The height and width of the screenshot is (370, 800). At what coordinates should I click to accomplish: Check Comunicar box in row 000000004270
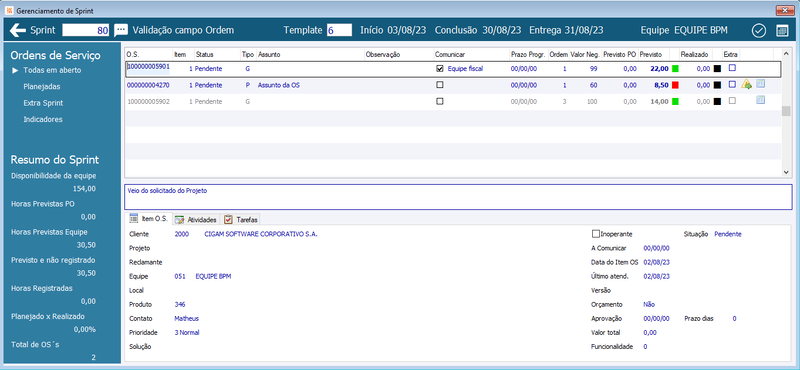point(440,85)
